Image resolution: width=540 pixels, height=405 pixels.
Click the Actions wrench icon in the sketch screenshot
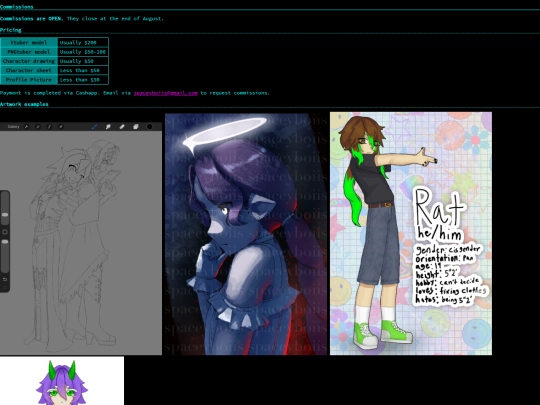(27, 127)
